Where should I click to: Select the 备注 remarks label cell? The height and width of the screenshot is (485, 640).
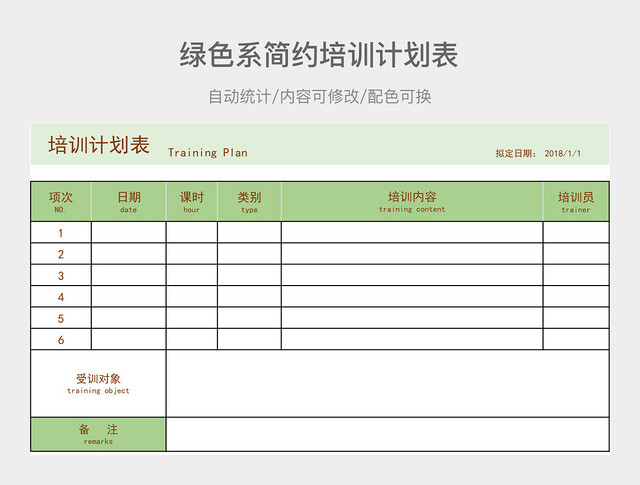click(x=98, y=434)
